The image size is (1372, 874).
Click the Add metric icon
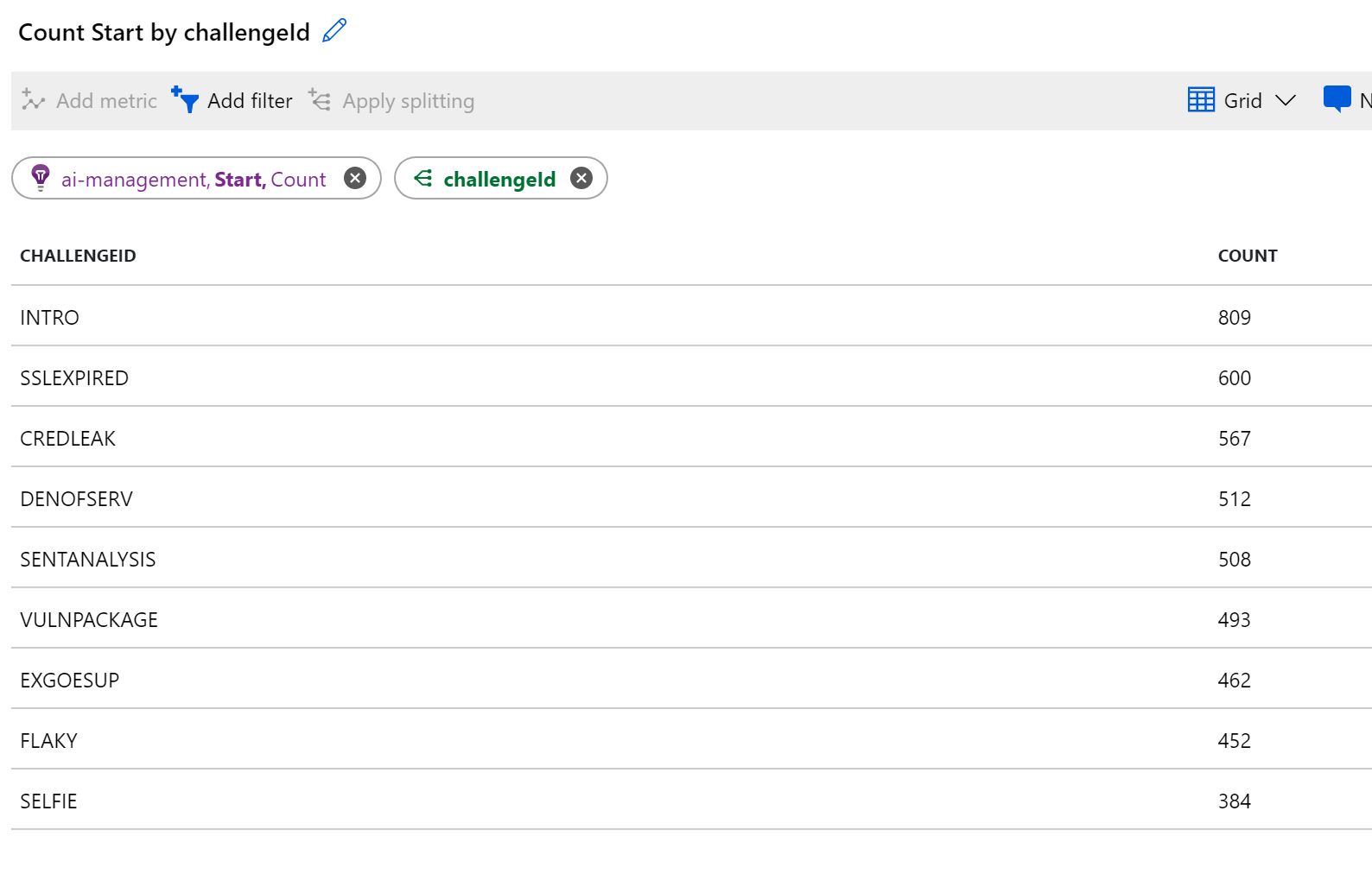click(x=33, y=100)
